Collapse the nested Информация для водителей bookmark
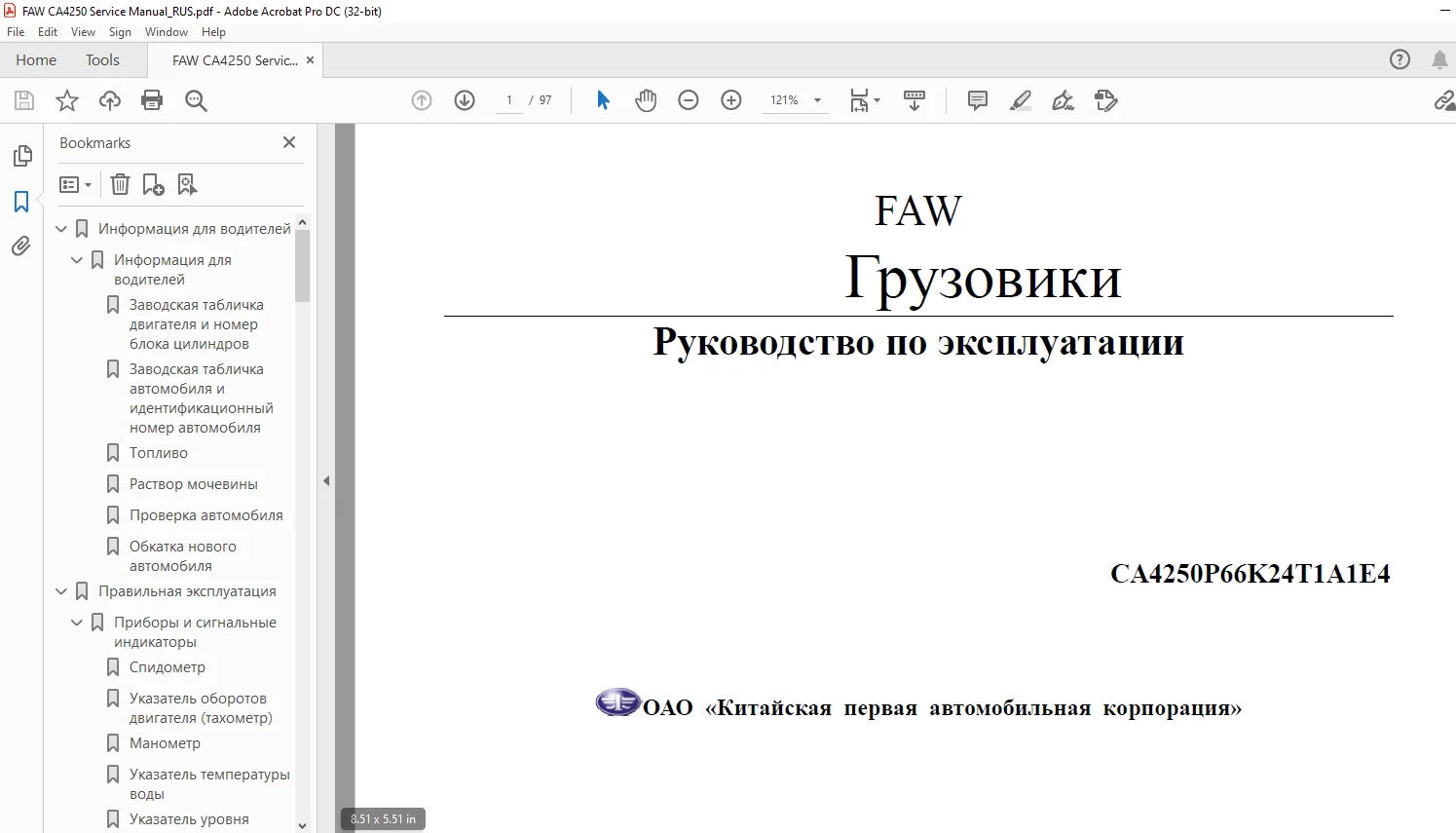The image size is (1456, 833). (77, 260)
